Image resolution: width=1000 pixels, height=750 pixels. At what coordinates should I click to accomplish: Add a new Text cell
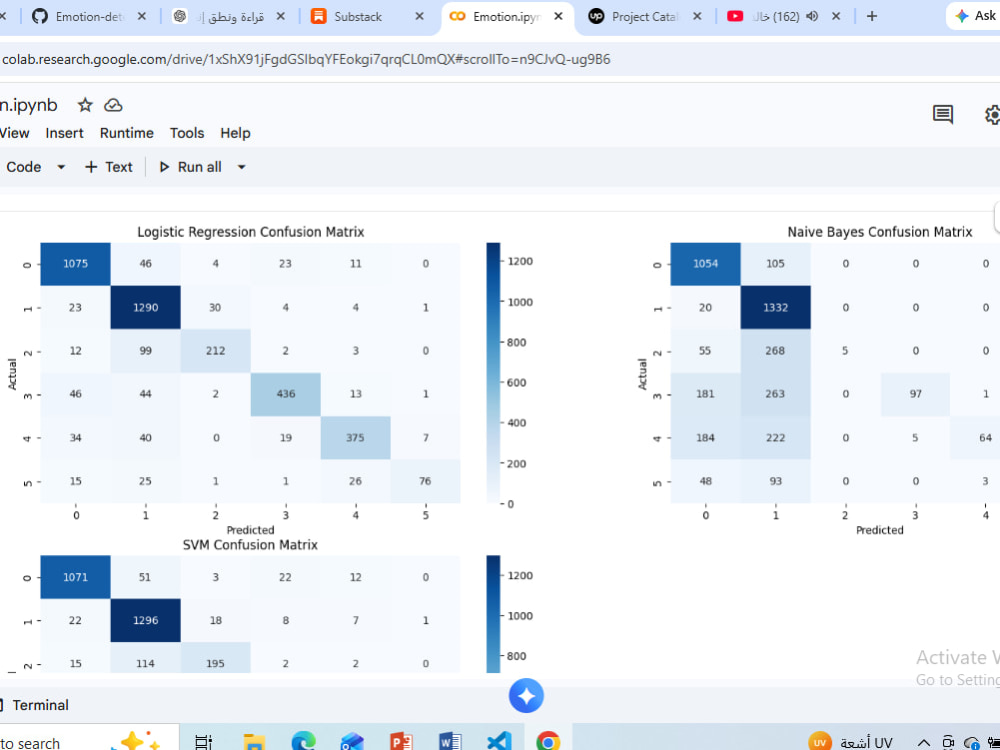click(108, 167)
